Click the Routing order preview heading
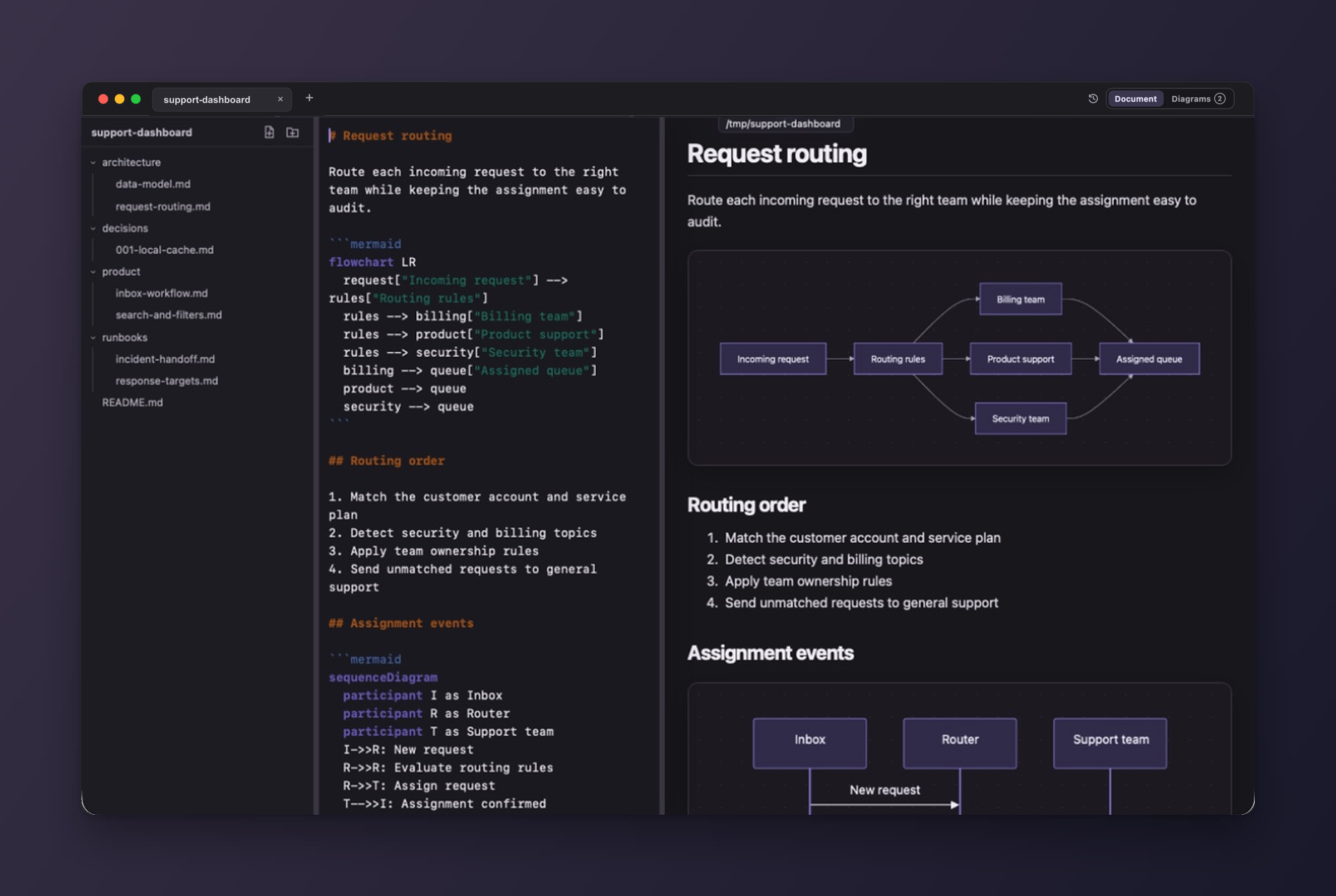 coord(746,505)
